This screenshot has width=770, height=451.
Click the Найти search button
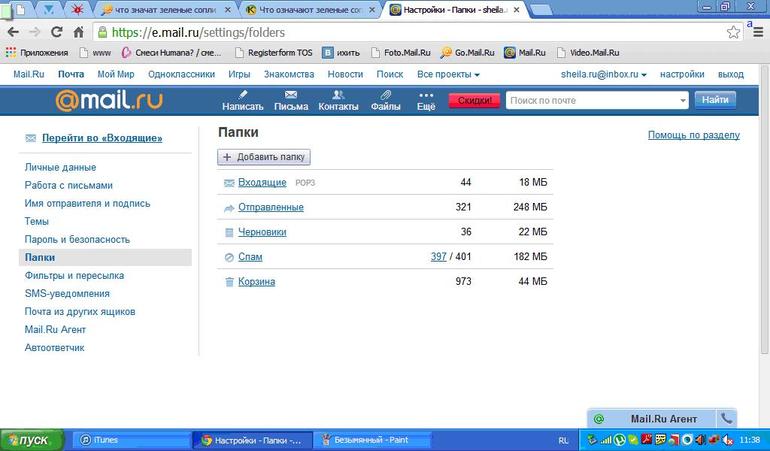715,100
